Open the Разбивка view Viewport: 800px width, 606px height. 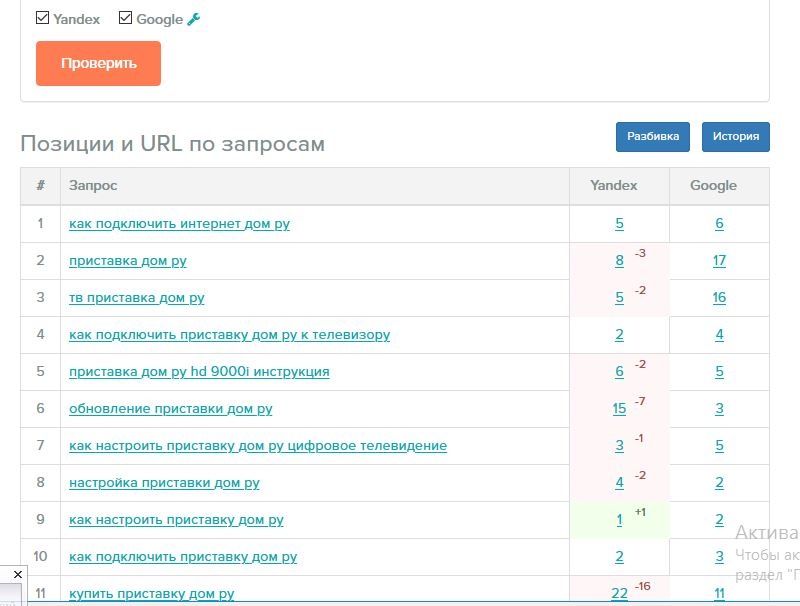[652, 136]
